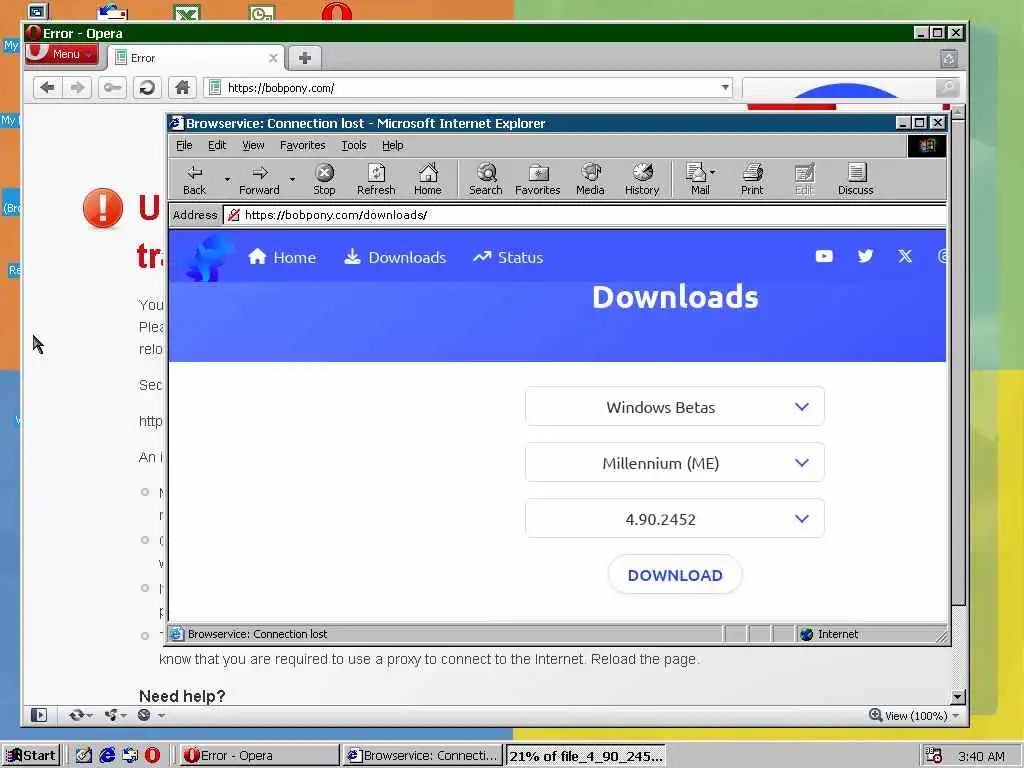Click the DOWNLOAD button
1024x768 pixels.
[675, 575]
